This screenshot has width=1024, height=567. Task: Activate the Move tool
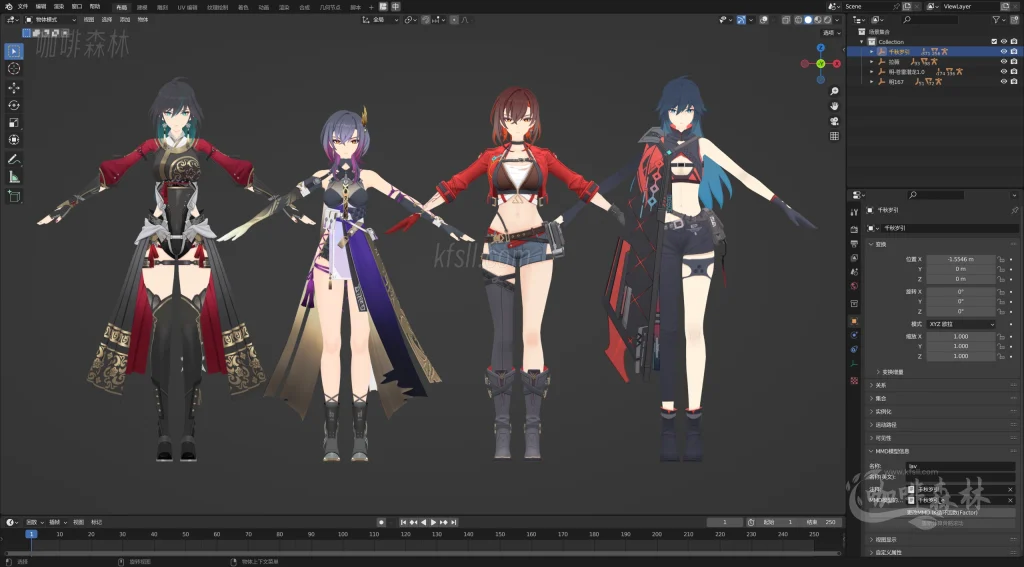pyautogui.click(x=14, y=87)
